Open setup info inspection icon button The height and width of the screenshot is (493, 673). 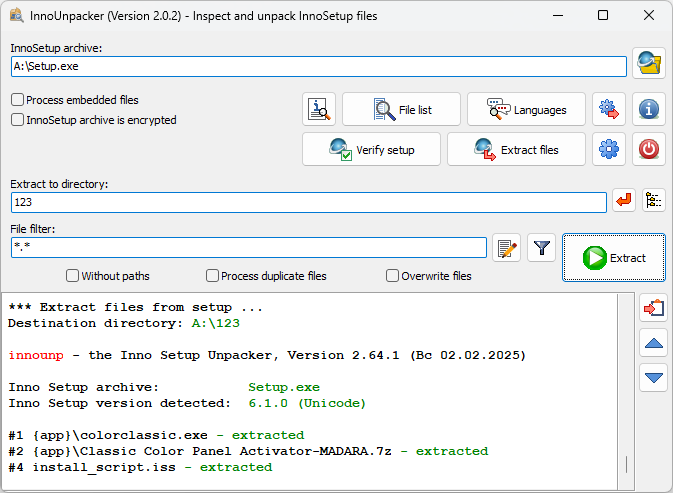[x=319, y=109]
